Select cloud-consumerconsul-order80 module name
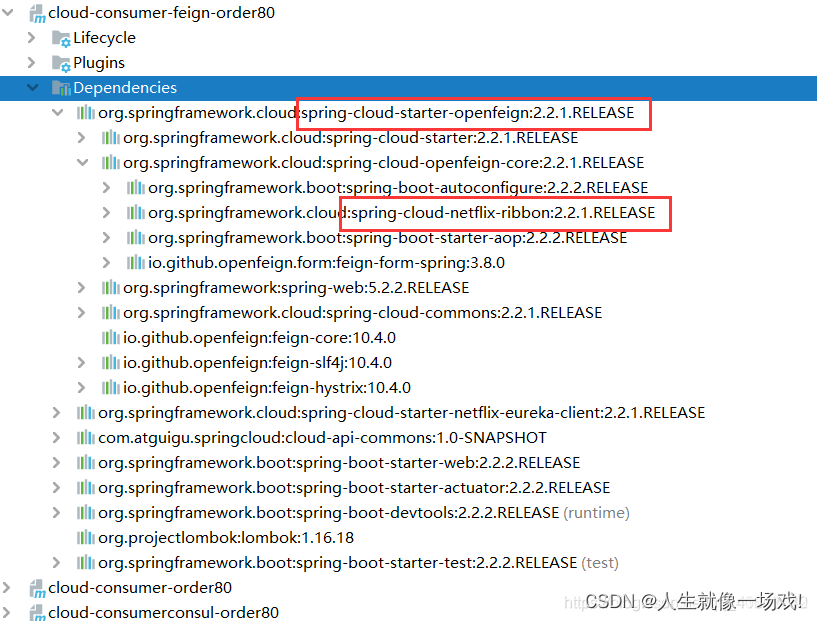Image resolution: width=817 pixels, height=621 pixels. [x=164, y=613]
